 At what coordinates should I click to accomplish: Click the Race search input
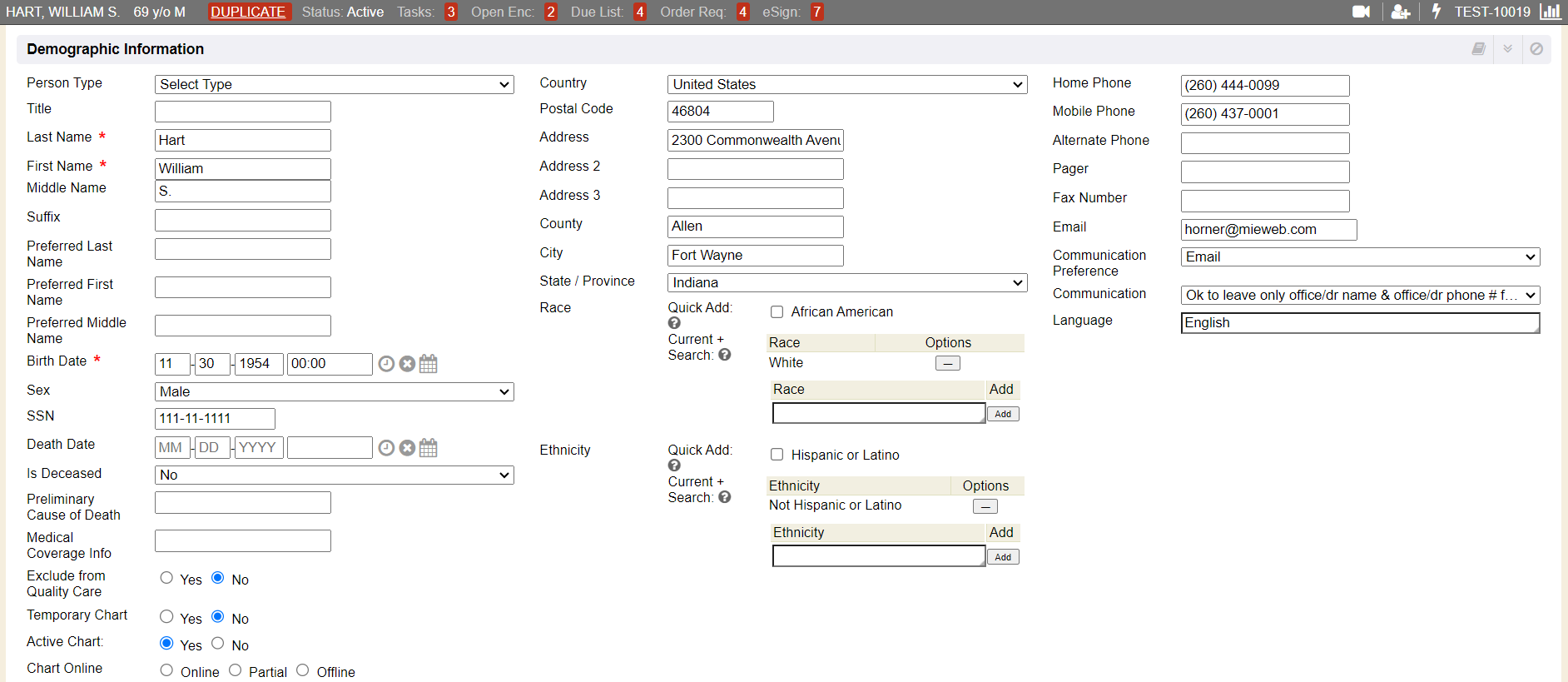coord(879,413)
